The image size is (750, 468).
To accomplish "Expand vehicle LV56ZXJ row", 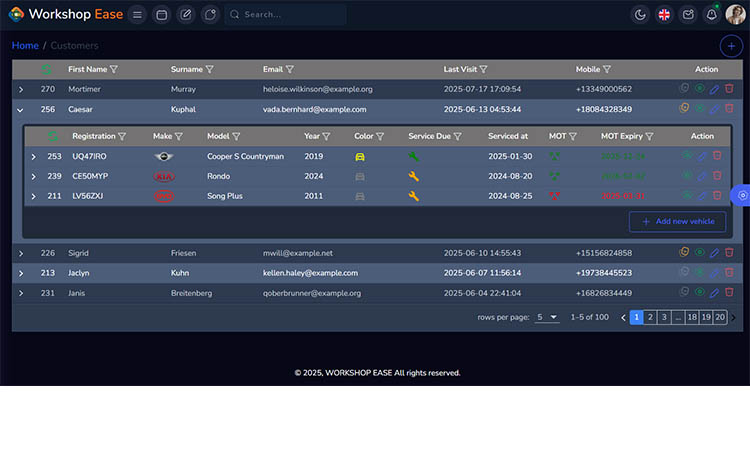I will click(x=33, y=196).
